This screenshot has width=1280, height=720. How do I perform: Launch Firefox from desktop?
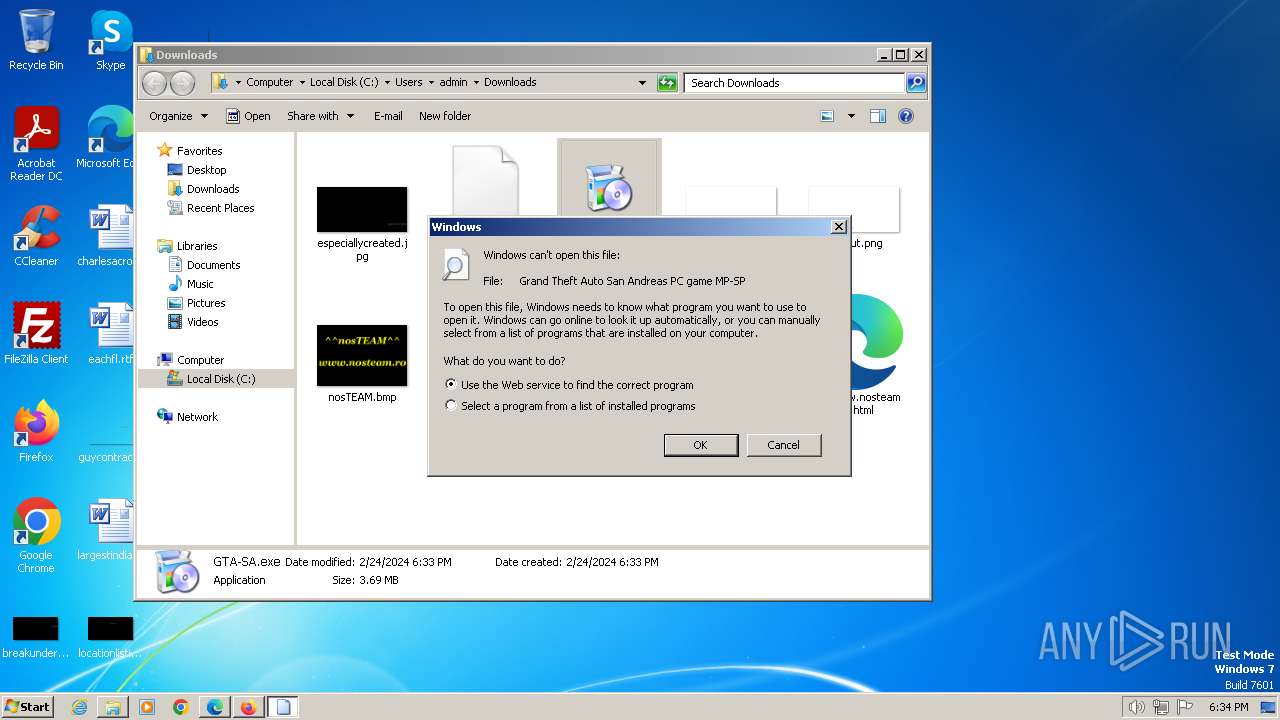tap(36, 432)
